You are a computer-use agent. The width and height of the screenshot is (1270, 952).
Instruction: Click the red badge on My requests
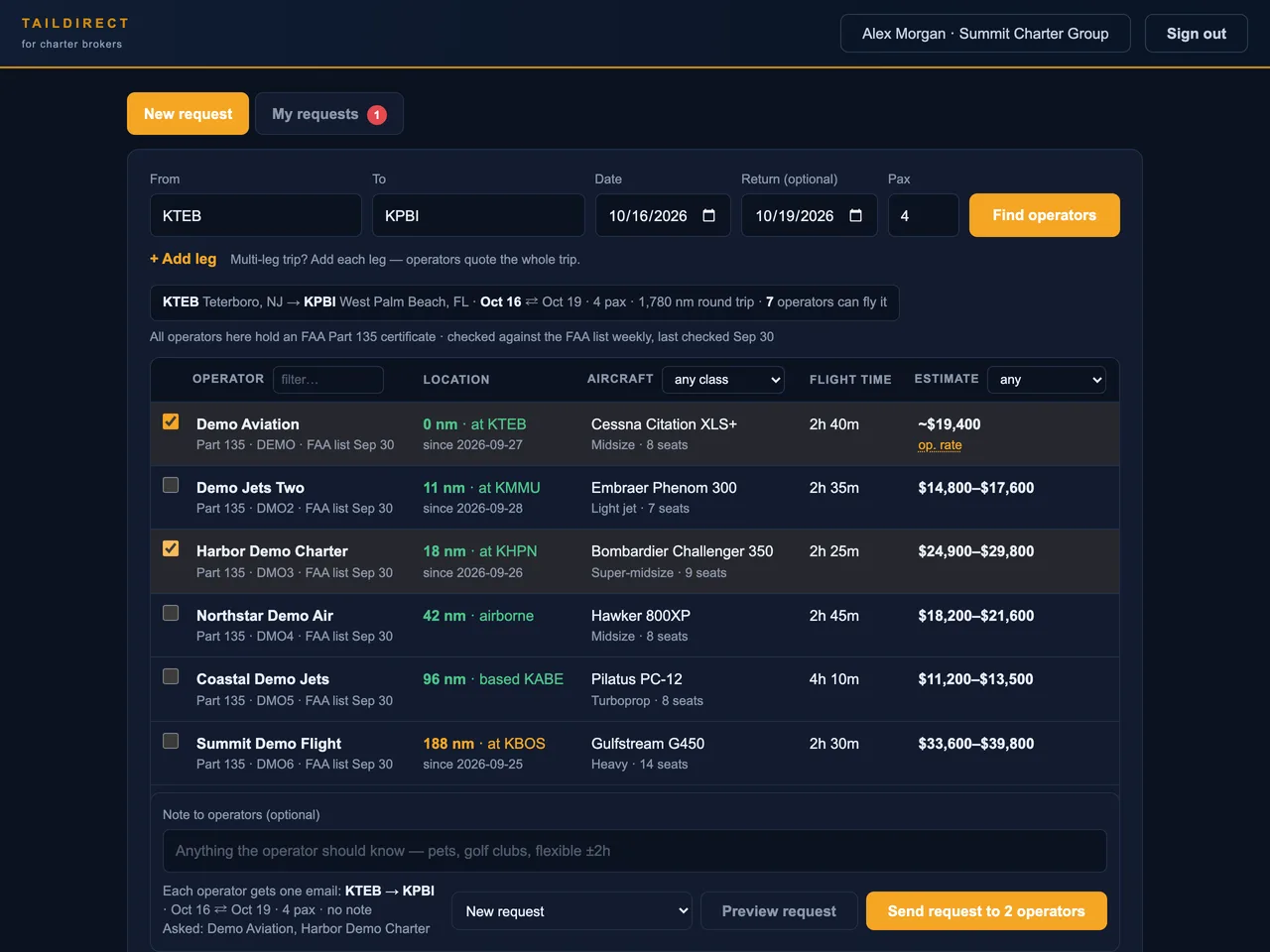coord(377,115)
